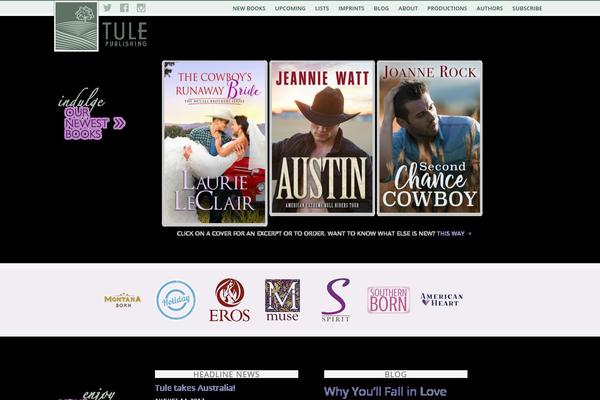The height and width of the screenshot is (400, 600).
Task: Open the New Books menu
Action: pos(249,8)
